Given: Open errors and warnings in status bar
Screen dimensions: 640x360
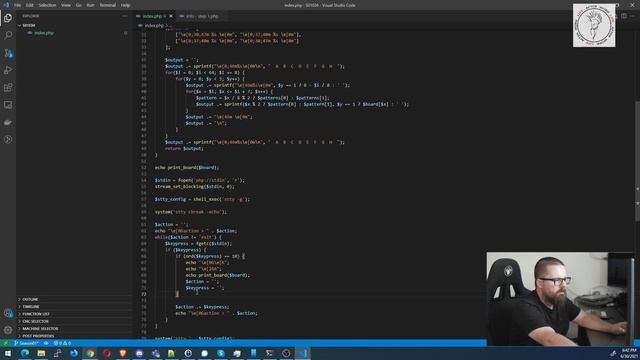Looking at the screenshot, I should click(62, 343).
